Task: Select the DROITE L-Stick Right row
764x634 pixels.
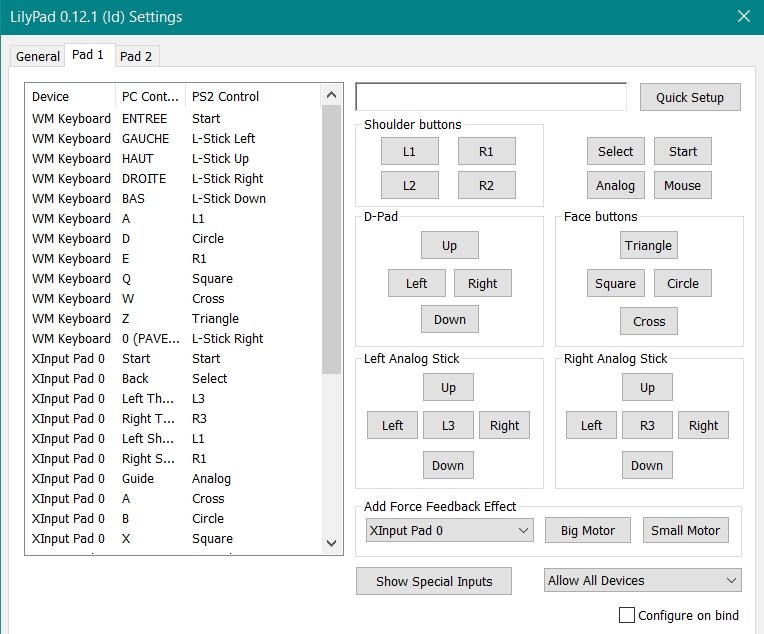Action: [174, 178]
